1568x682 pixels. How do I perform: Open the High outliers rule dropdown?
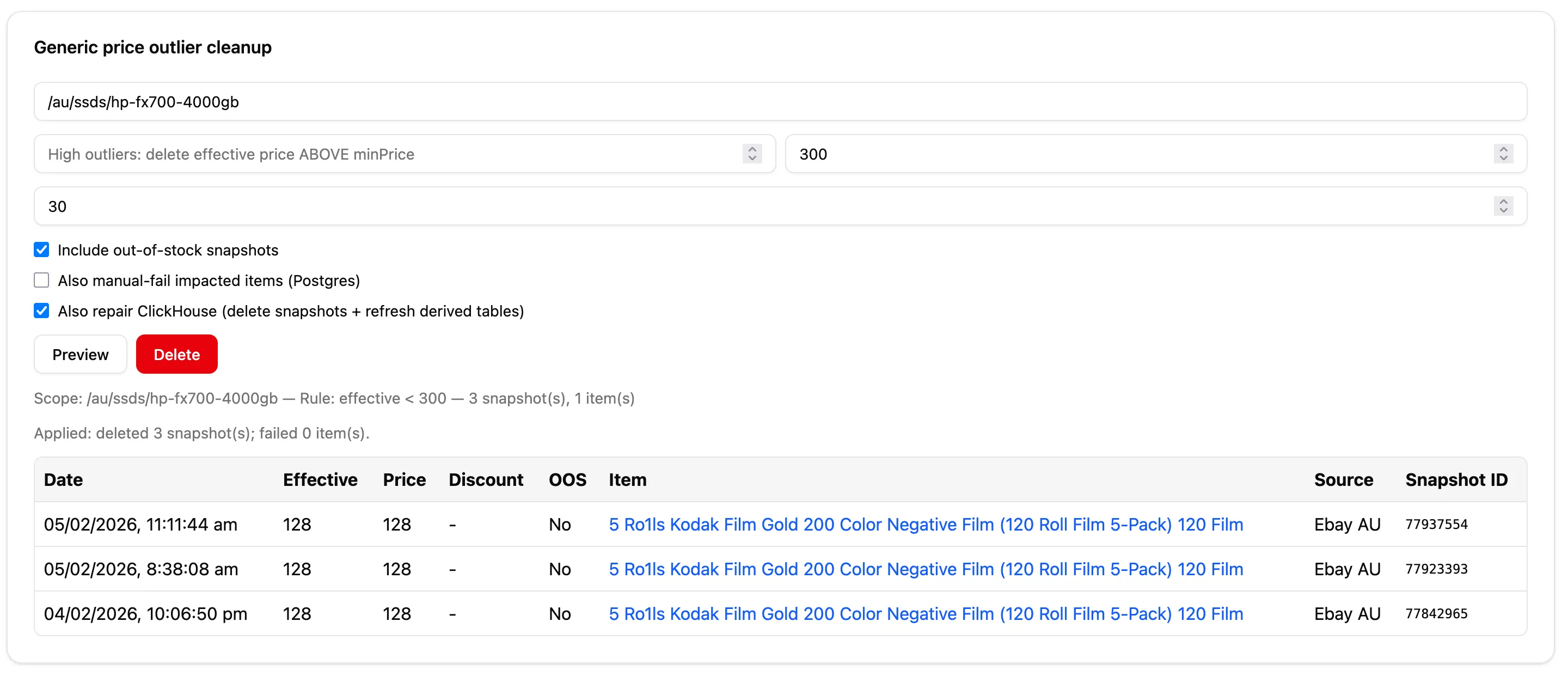click(x=404, y=154)
